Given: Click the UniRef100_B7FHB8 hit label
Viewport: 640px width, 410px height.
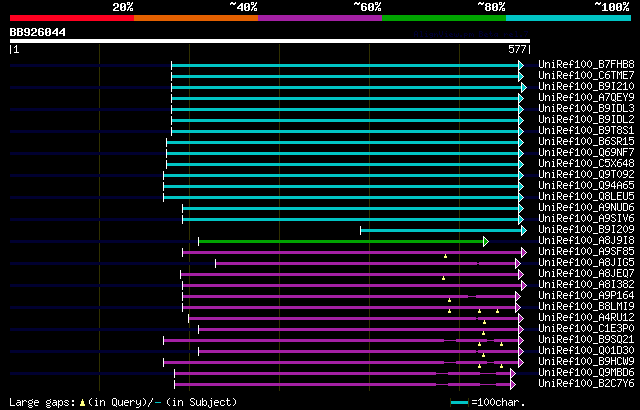Looking at the screenshot, I should pos(586,64).
